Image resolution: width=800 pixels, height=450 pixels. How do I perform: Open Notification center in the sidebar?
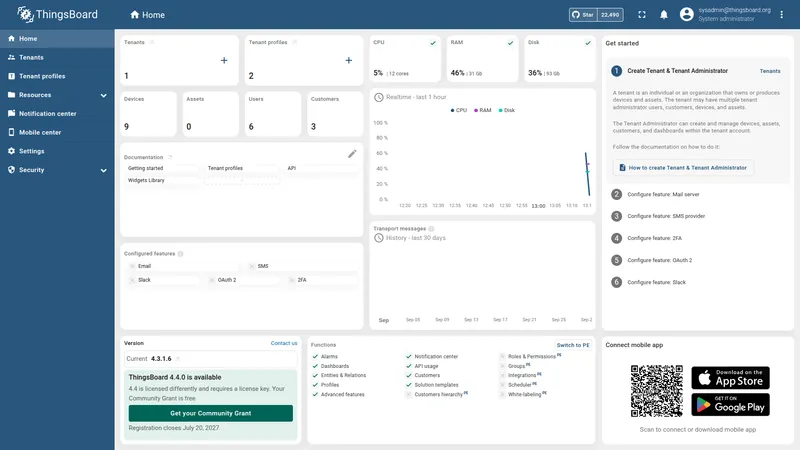[x=57, y=113]
